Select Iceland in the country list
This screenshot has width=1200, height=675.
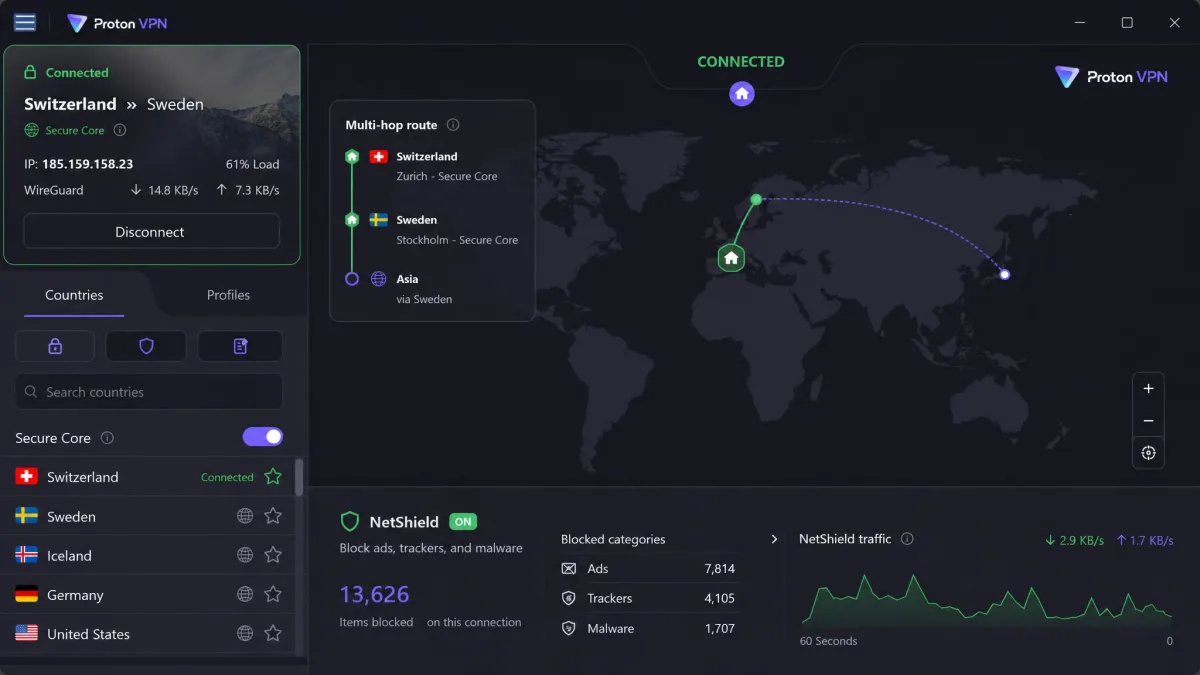point(148,555)
